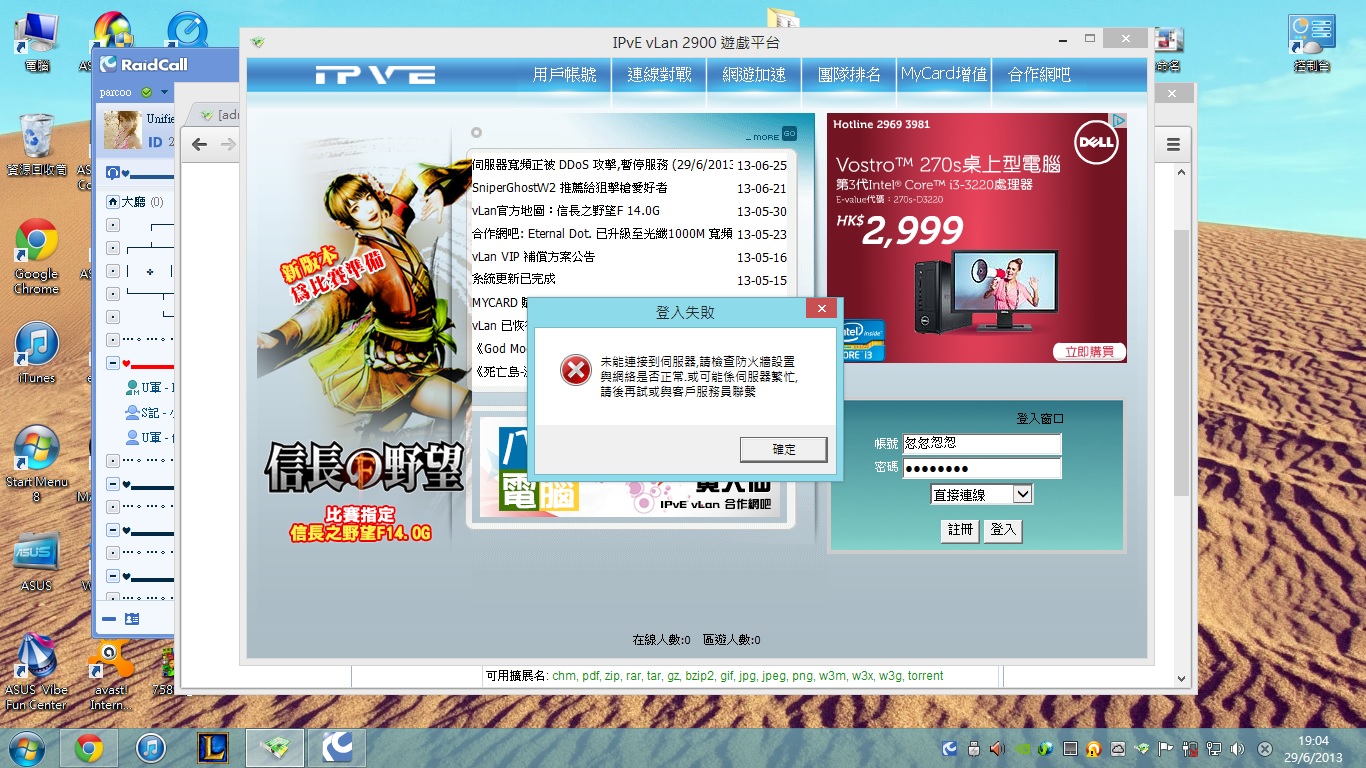1366x768 pixels.
Task: Open news item vLan官方地圖：信長之野望F 14.0G
Action: click(566, 211)
